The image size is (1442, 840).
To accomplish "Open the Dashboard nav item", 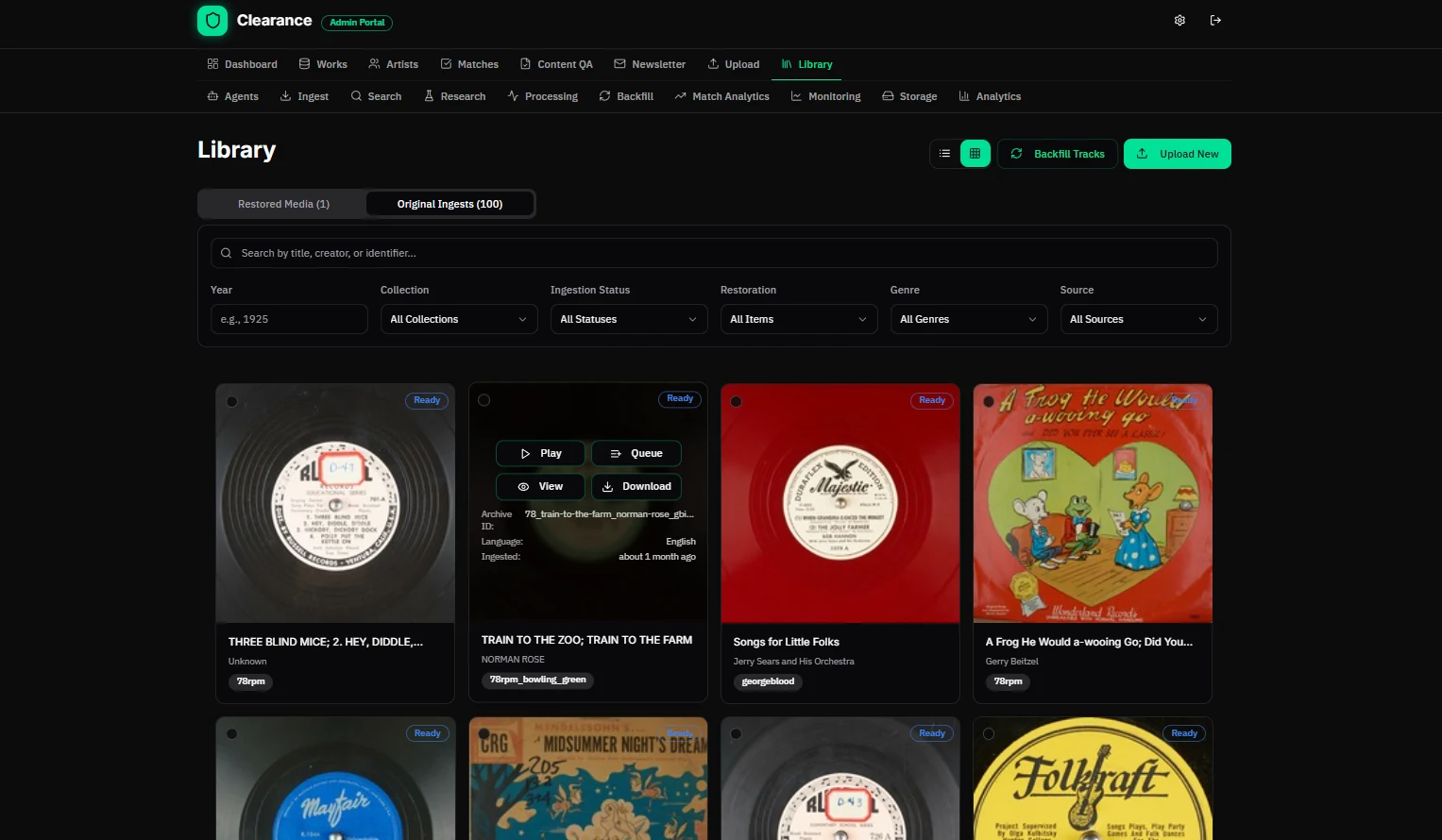I will tap(242, 64).
